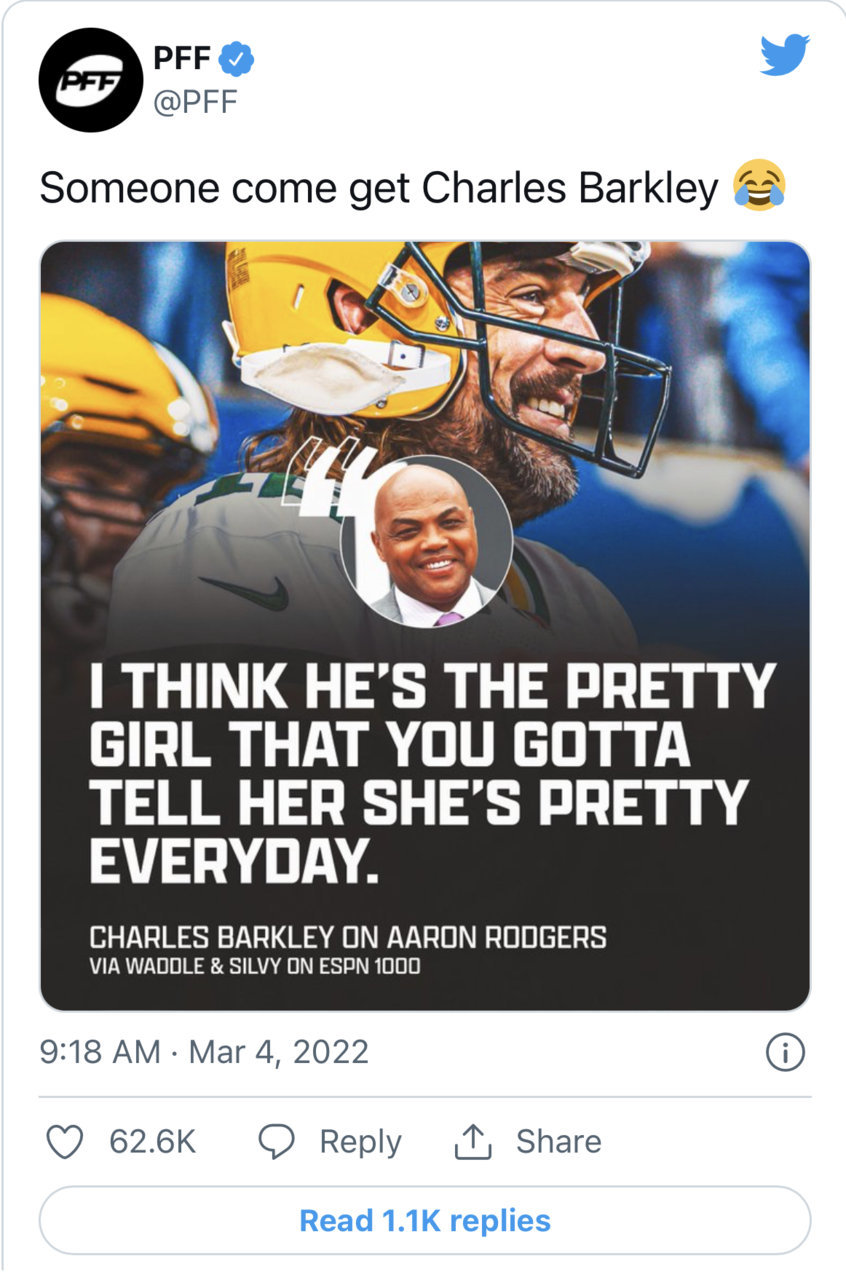Click the 'I THINK HE'S THE PRETTY GIRL' quote
Viewport: 846px width, 1280px height.
coord(433,773)
